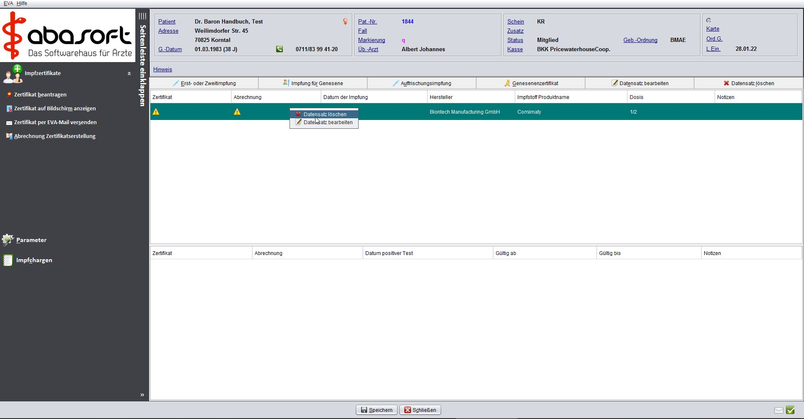Click the green phone icon

(279, 49)
